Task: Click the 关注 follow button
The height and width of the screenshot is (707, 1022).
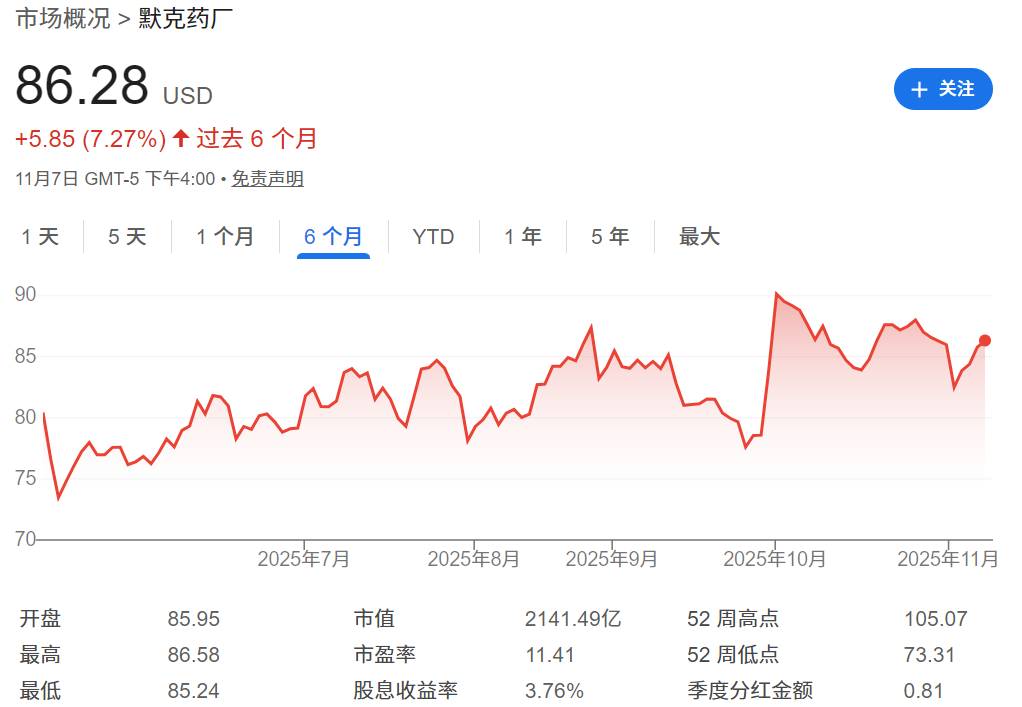Action: [x=943, y=89]
